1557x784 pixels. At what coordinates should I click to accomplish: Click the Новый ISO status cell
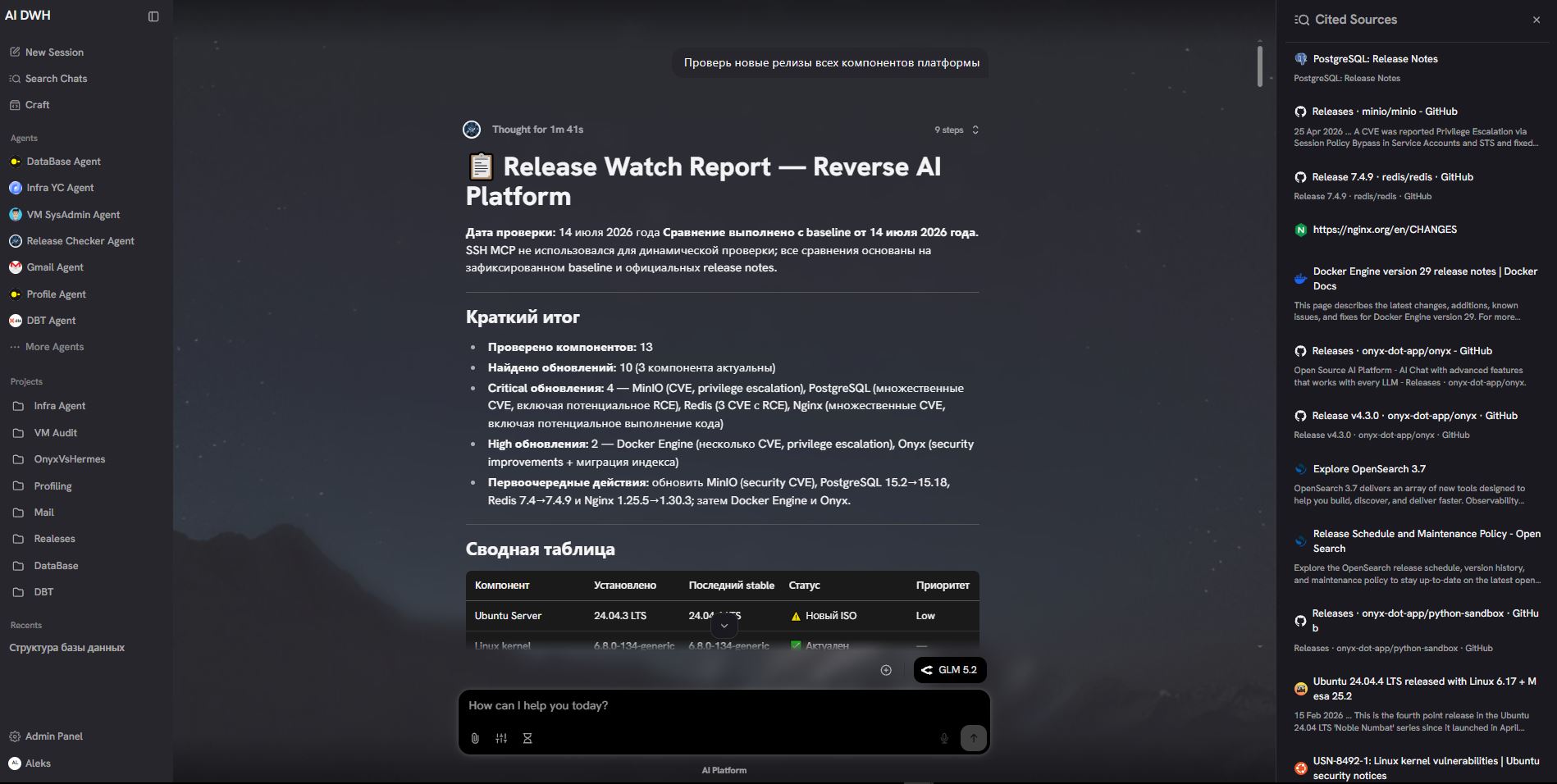(x=824, y=616)
